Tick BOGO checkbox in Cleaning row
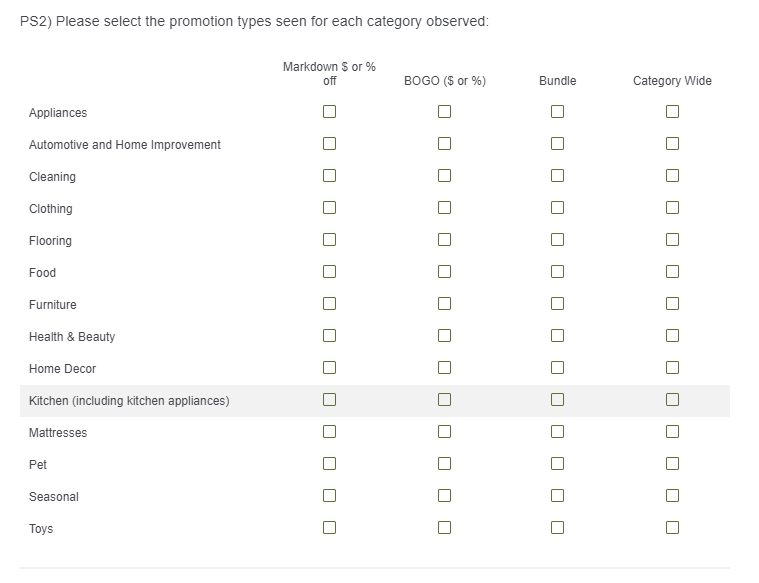This screenshot has height=583, width=759. [x=444, y=176]
